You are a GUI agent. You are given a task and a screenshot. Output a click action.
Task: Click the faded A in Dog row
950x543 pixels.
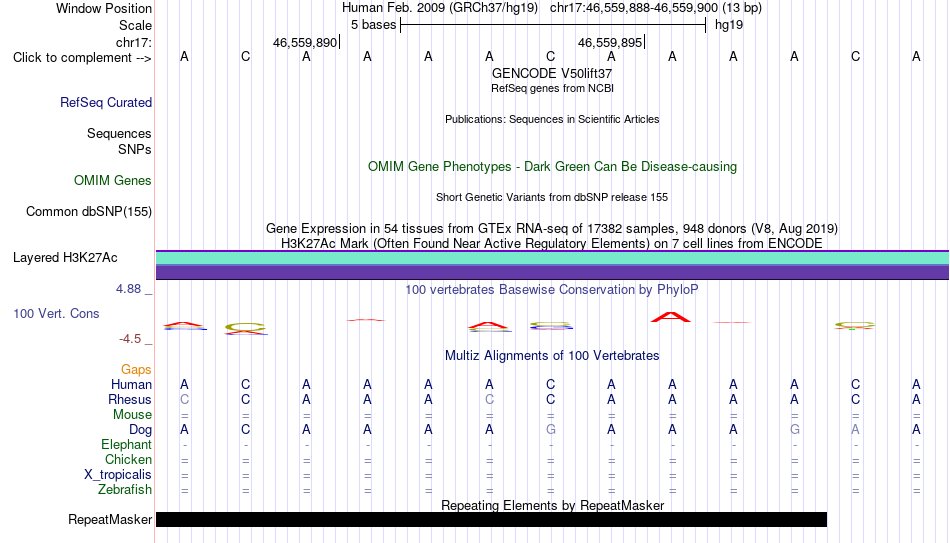[x=855, y=430]
